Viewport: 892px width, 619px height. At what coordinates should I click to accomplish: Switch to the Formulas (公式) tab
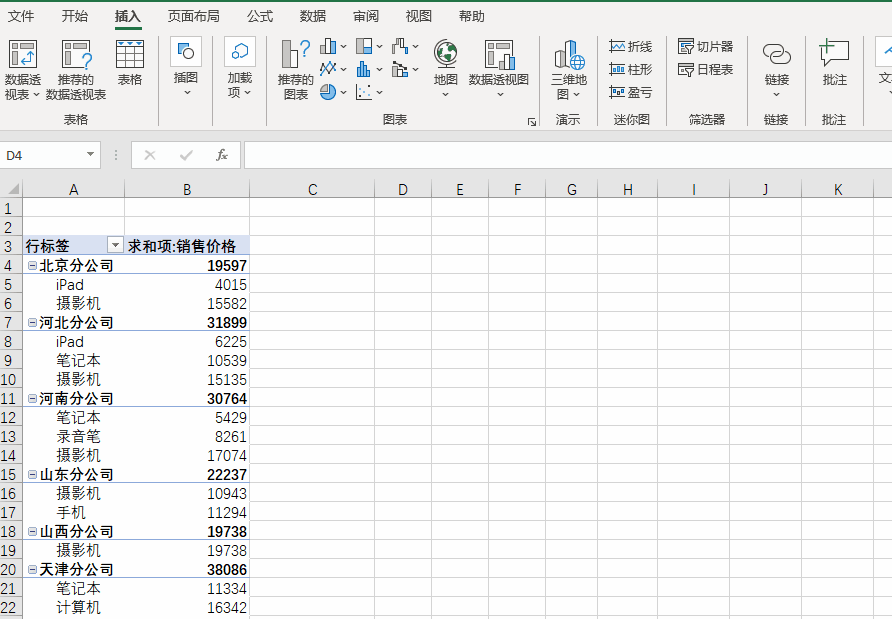[x=260, y=16]
